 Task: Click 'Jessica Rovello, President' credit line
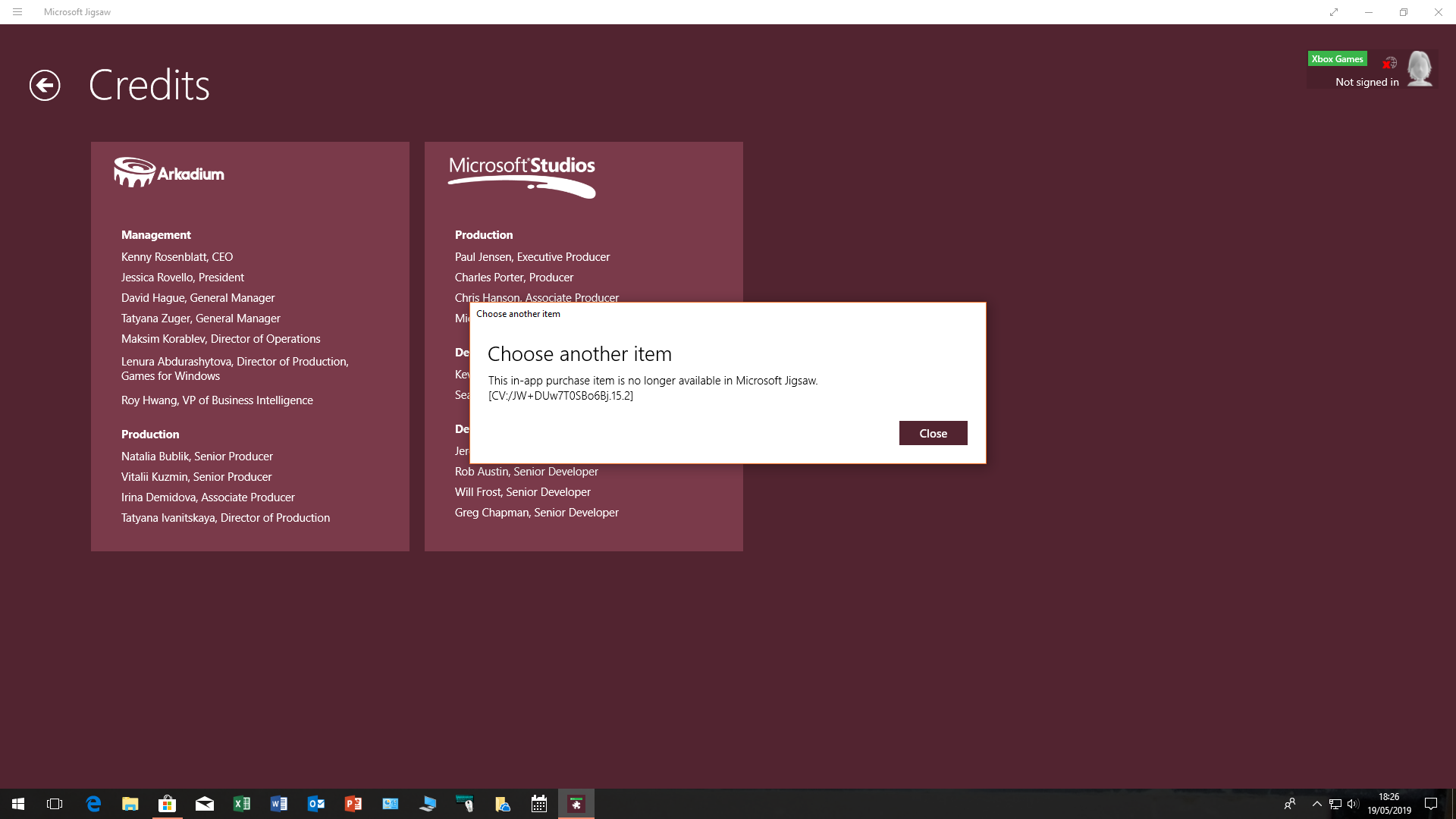click(x=183, y=278)
